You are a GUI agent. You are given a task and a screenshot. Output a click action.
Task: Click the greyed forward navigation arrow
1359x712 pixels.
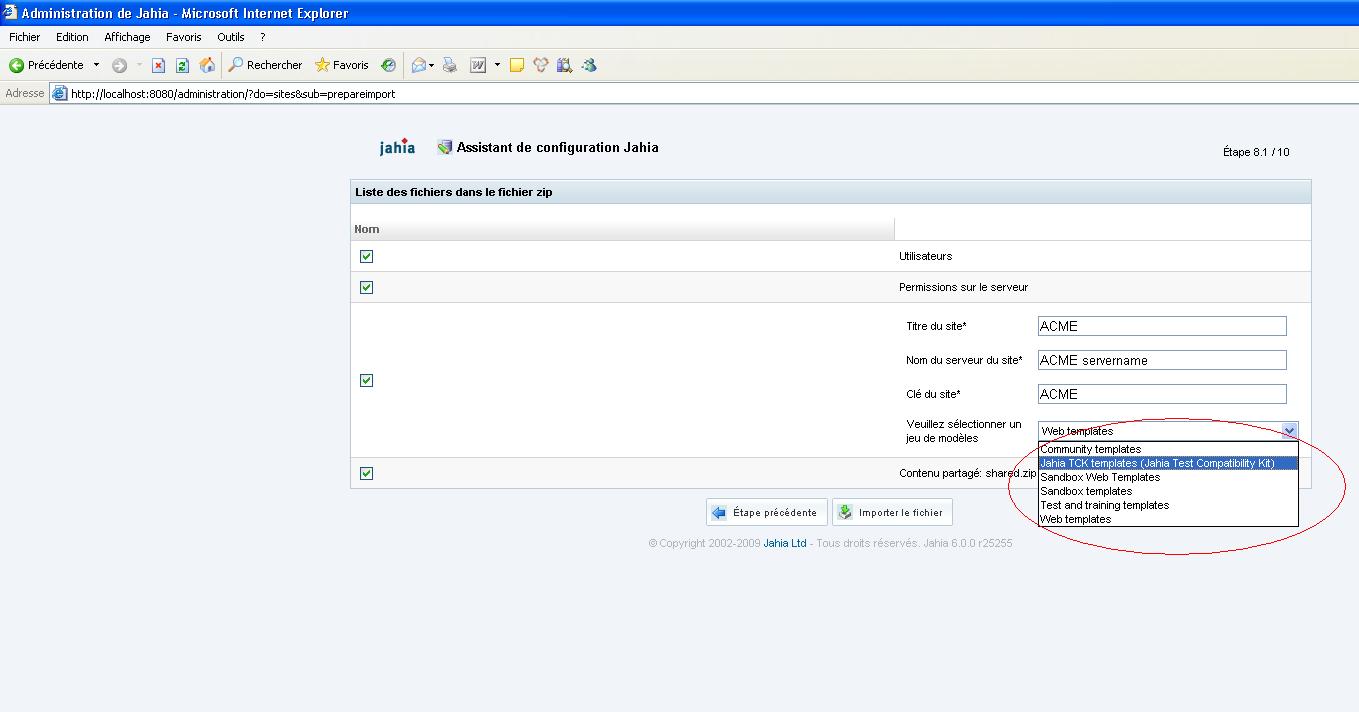point(119,65)
